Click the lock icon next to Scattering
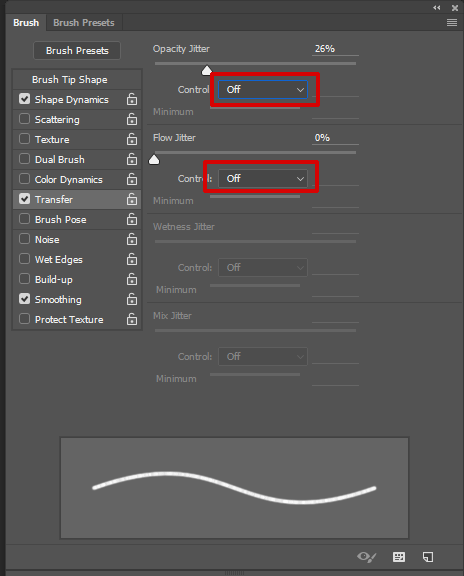This screenshot has width=464, height=576. tap(132, 119)
